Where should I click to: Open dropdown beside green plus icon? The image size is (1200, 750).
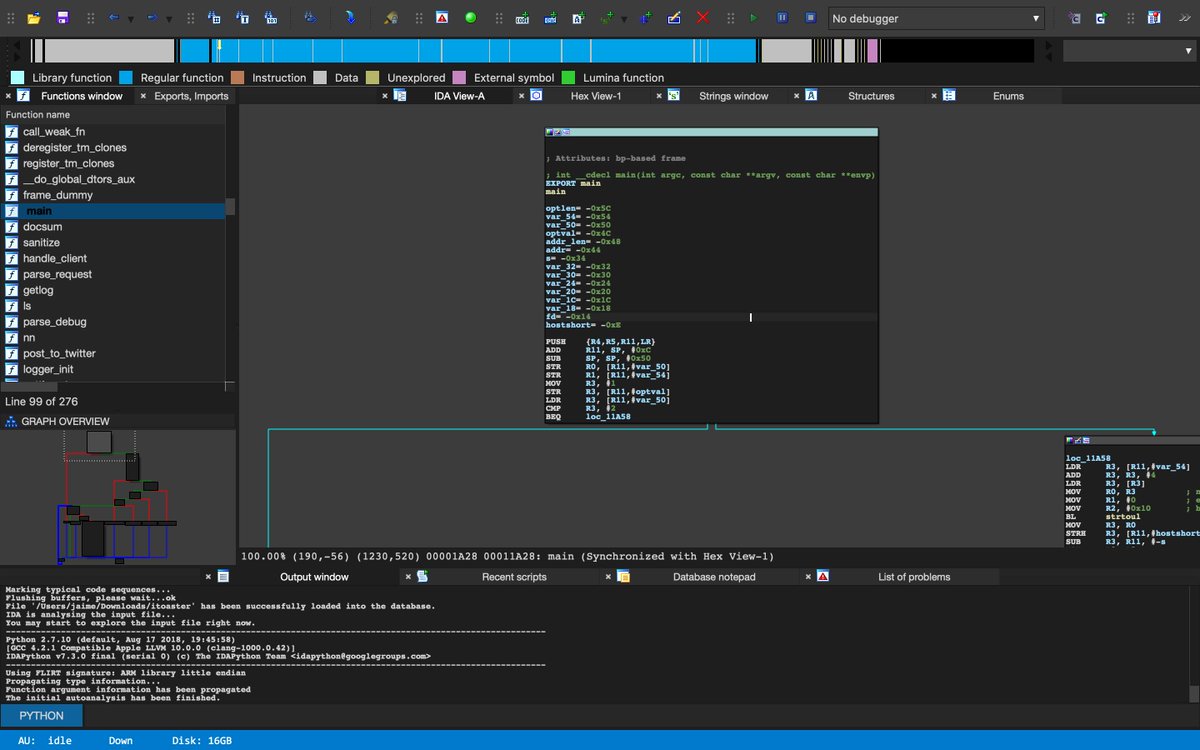pyautogui.click(x=624, y=19)
